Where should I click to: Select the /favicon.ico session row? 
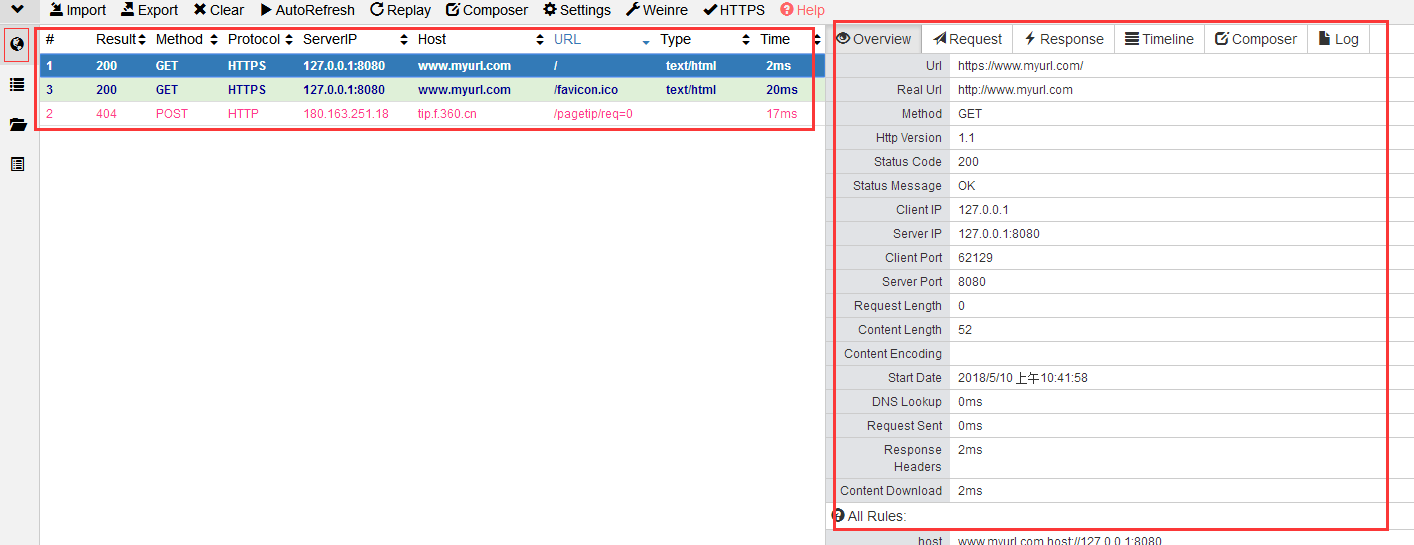coord(433,89)
